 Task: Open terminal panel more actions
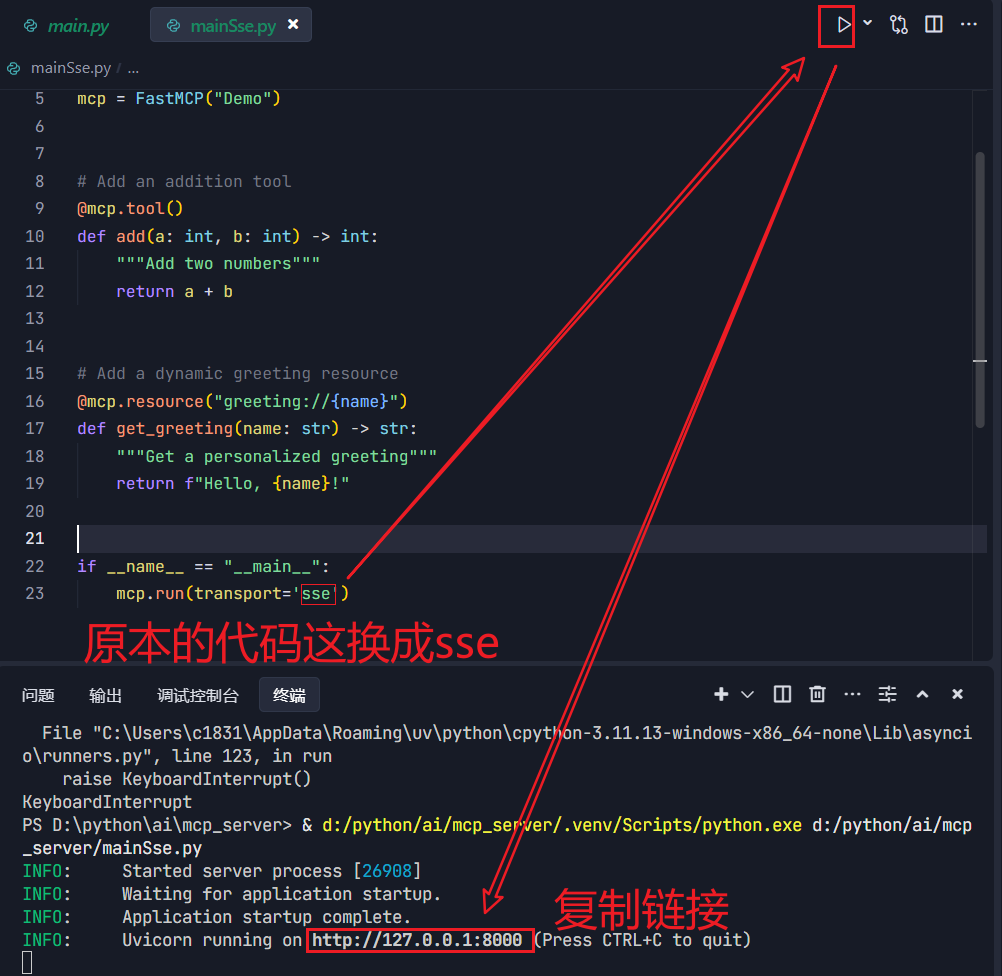coord(852,694)
